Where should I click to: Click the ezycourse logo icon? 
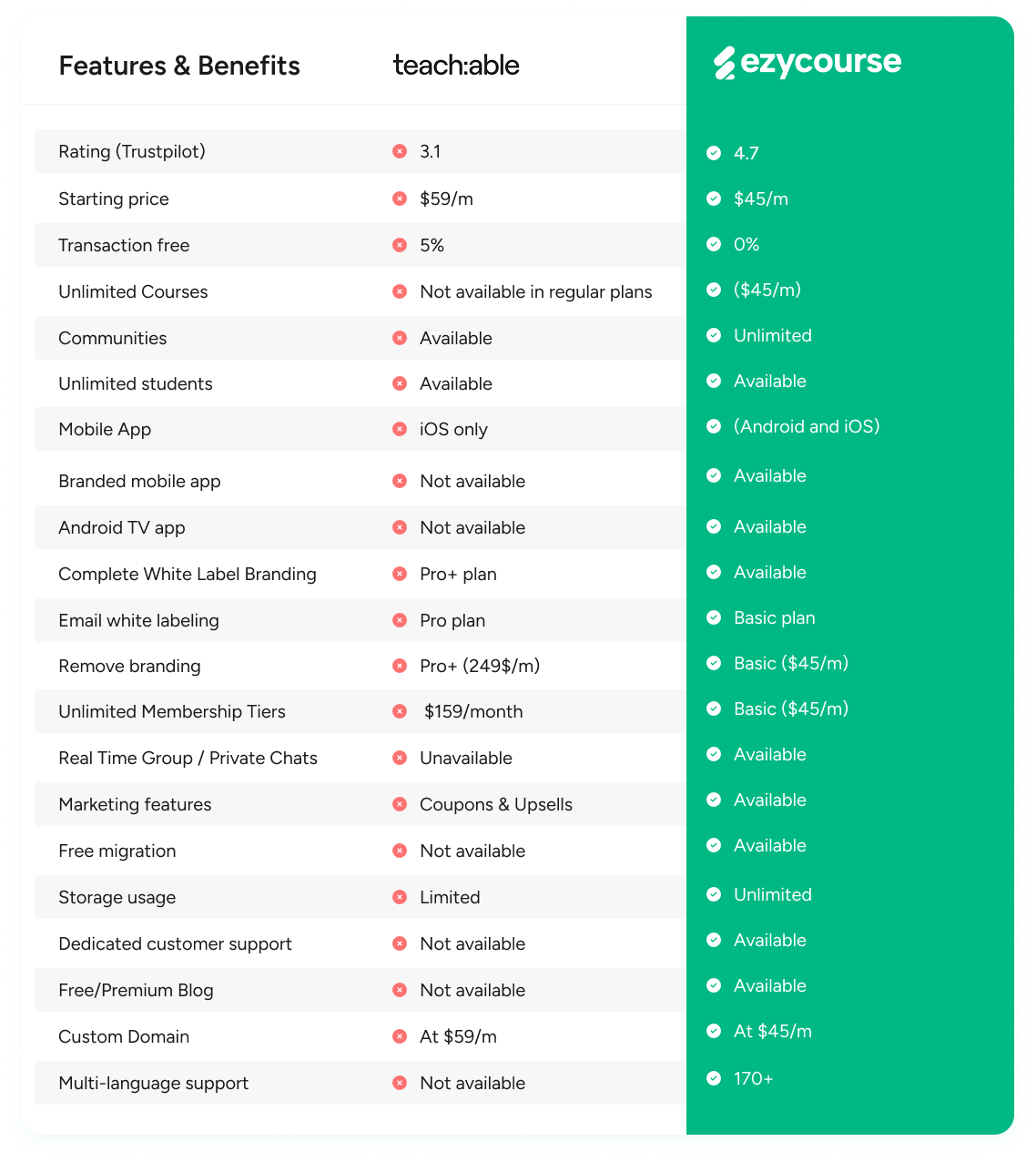point(725,63)
